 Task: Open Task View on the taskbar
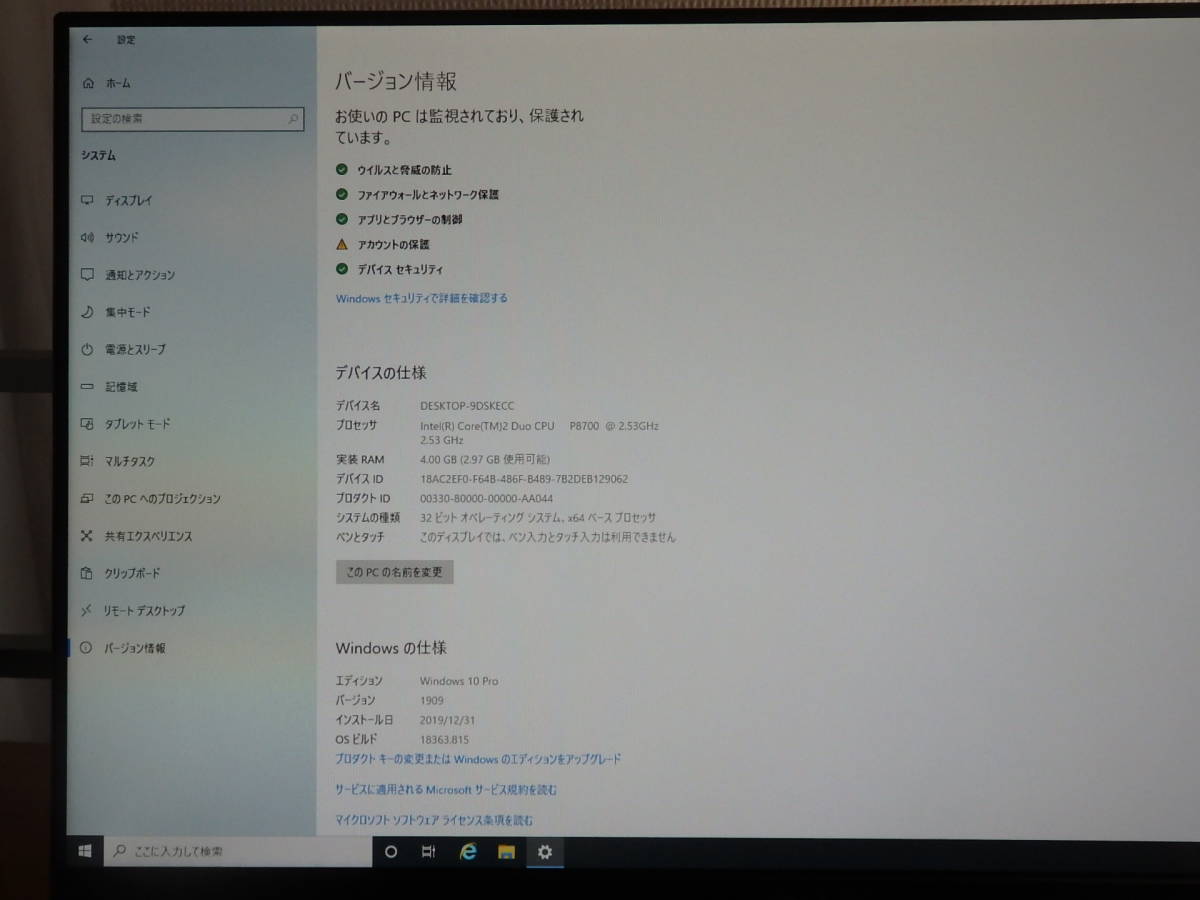pyautogui.click(x=428, y=852)
